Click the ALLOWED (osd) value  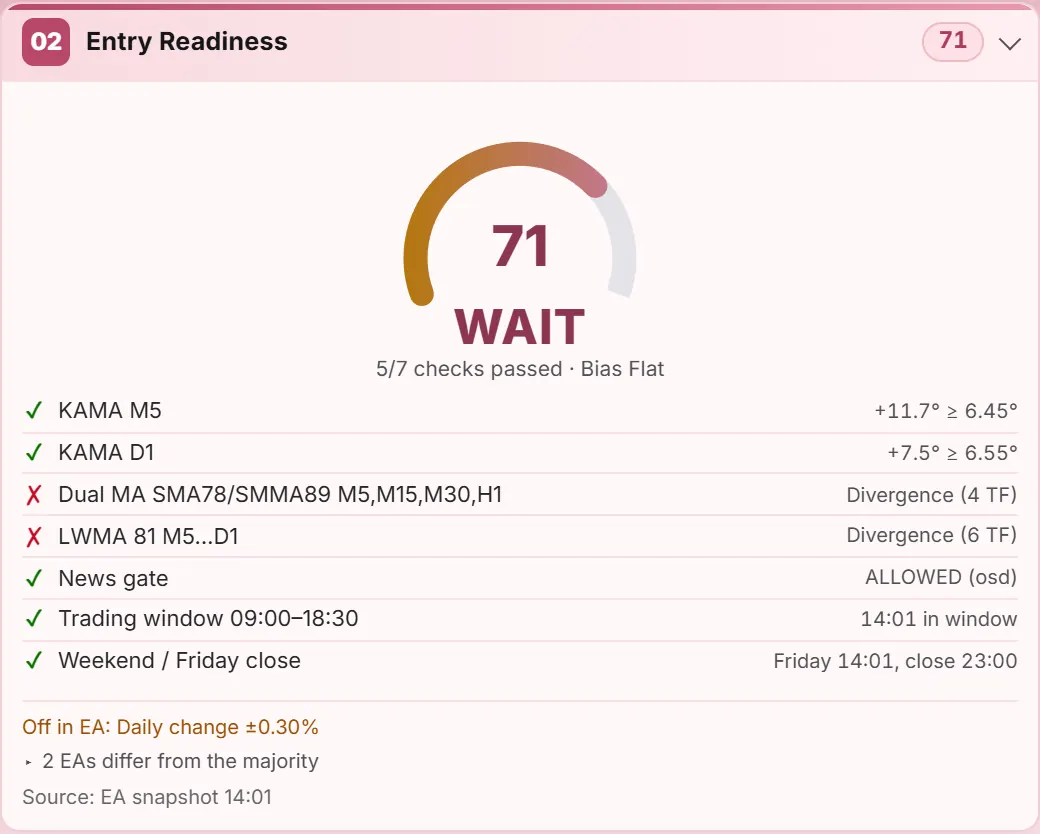pyautogui.click(x=941, y=577)
